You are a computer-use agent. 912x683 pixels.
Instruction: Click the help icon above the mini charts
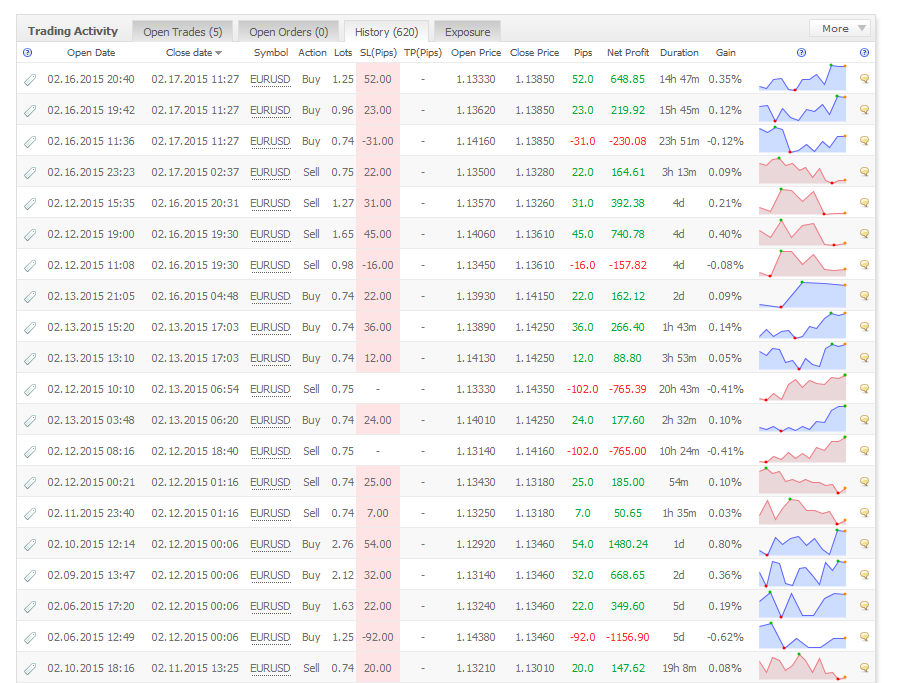pos(801,53)
